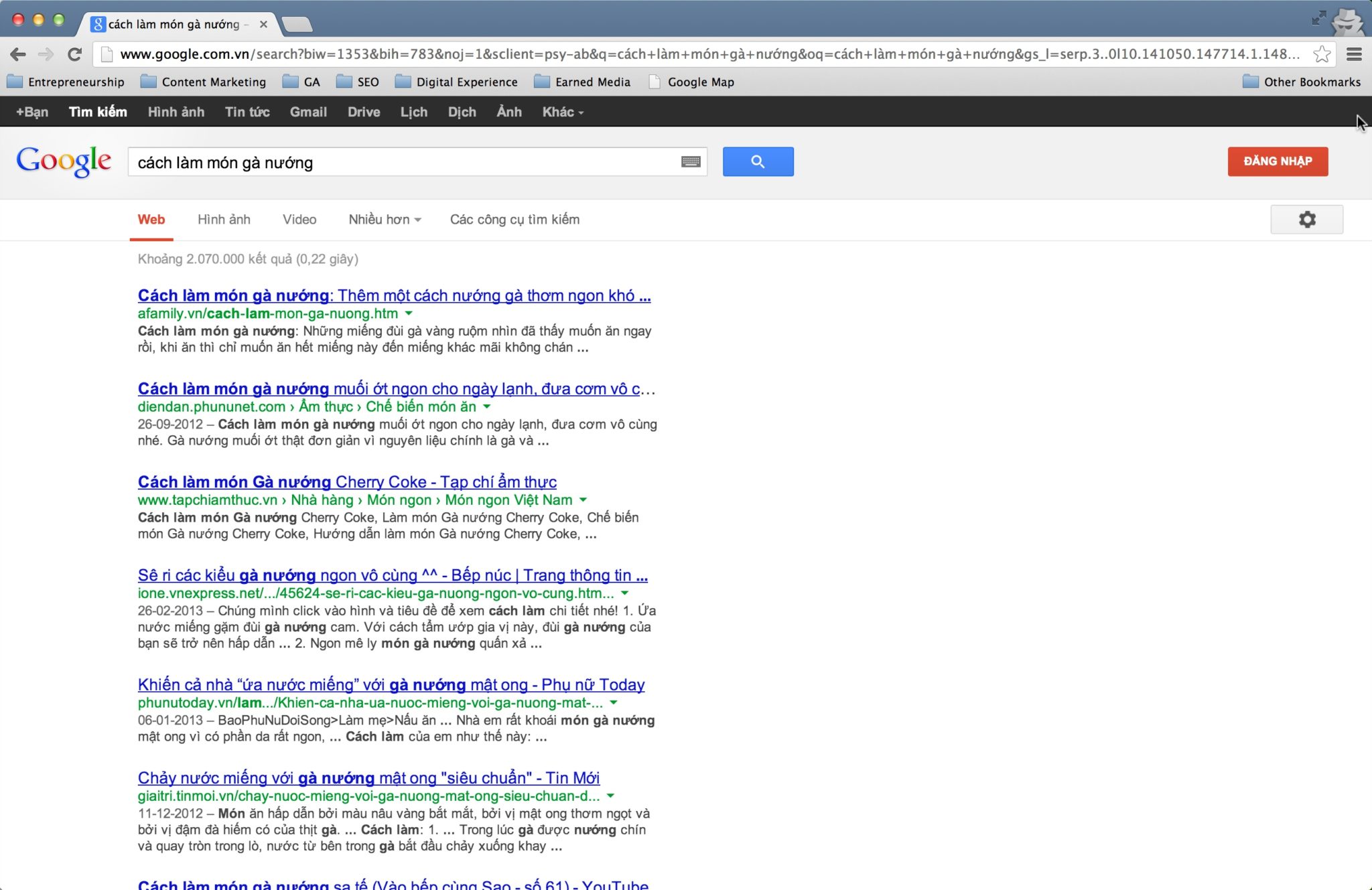Image resolution: width=1372 pixels, height=890 pixels.
Task: Reload the current page
Action: [x=75, y=54]
